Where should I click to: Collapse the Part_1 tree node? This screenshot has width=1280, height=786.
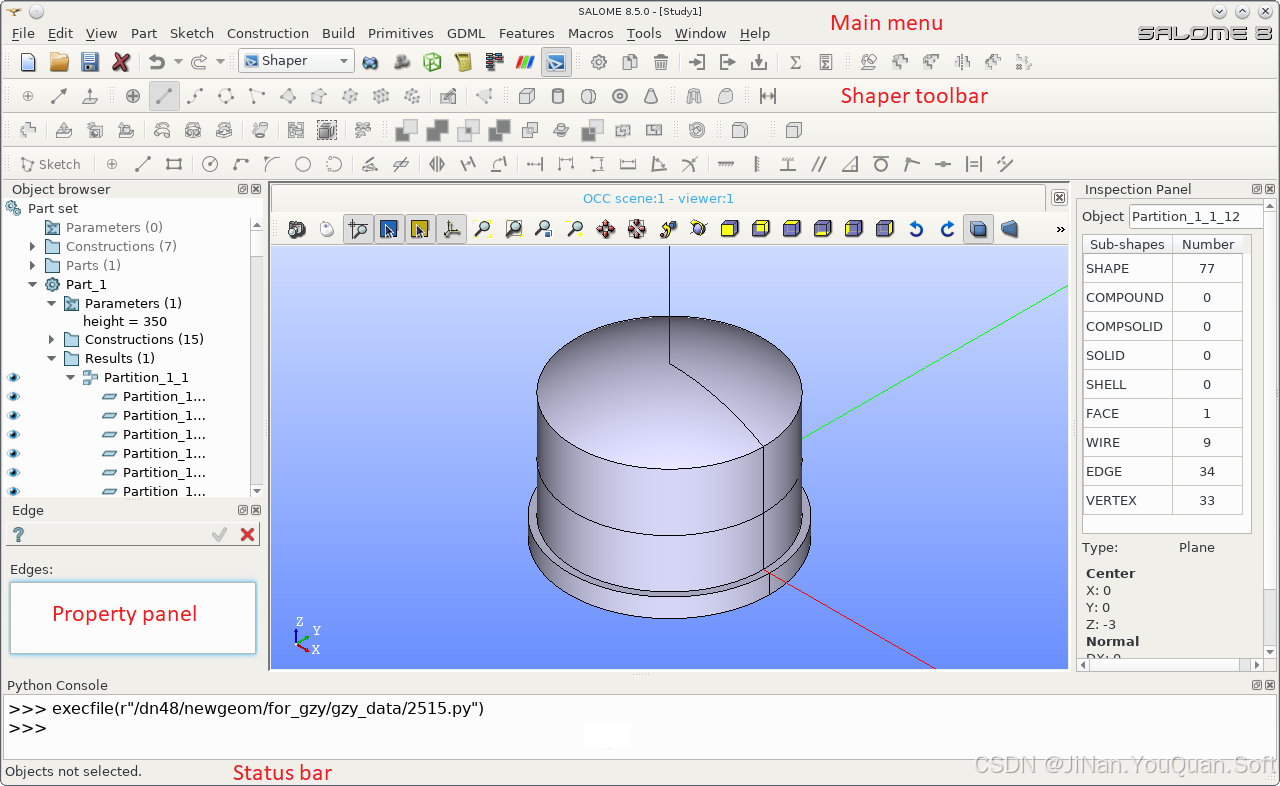pos(32,284)
